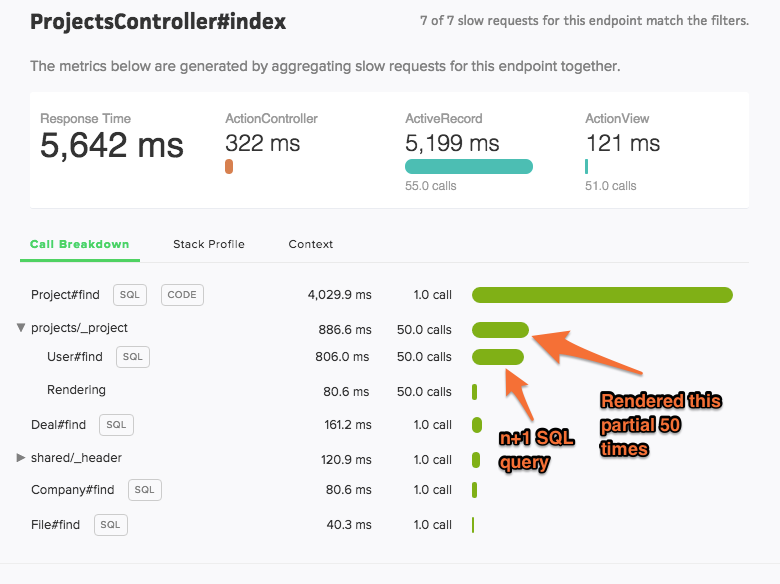Click the orange ActionController time bar
This screenshot has height=584, width=780.
[229, 166]
